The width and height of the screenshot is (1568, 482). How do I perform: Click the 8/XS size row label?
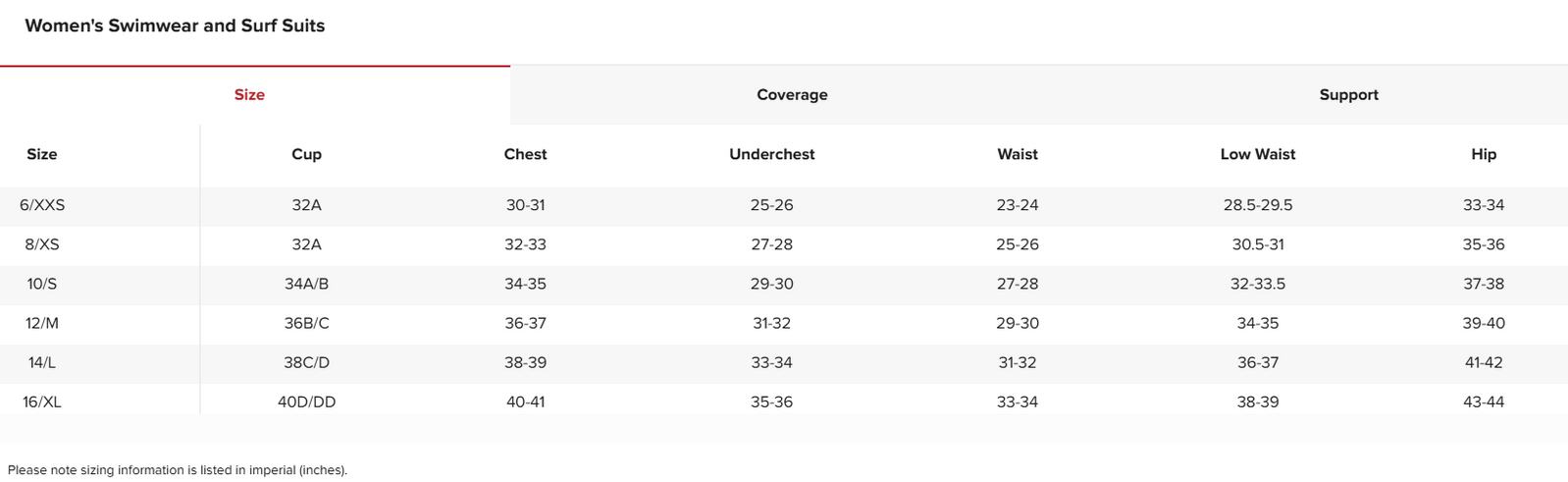click(42, 244)
